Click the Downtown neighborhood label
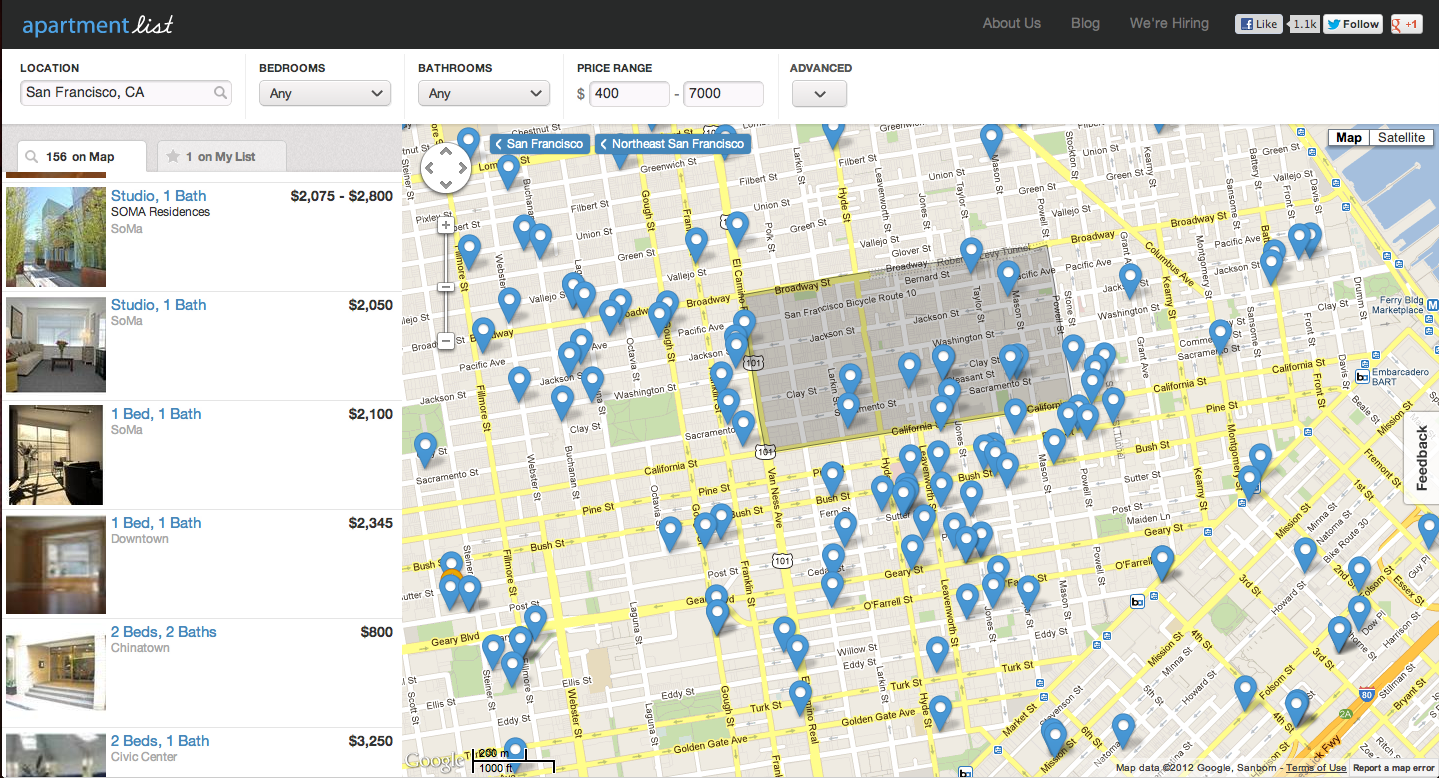 [x=140, y=539]
